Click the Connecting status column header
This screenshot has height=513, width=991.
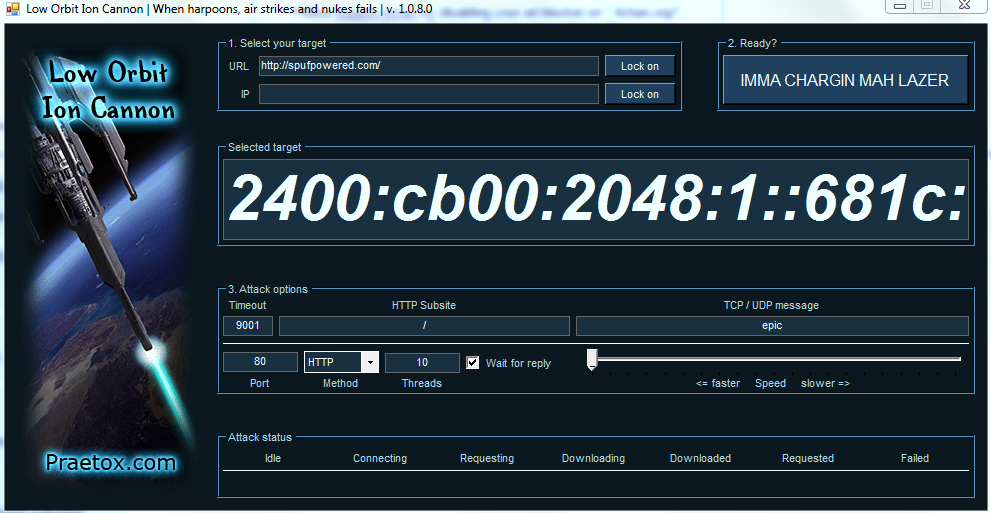(380, 458)
